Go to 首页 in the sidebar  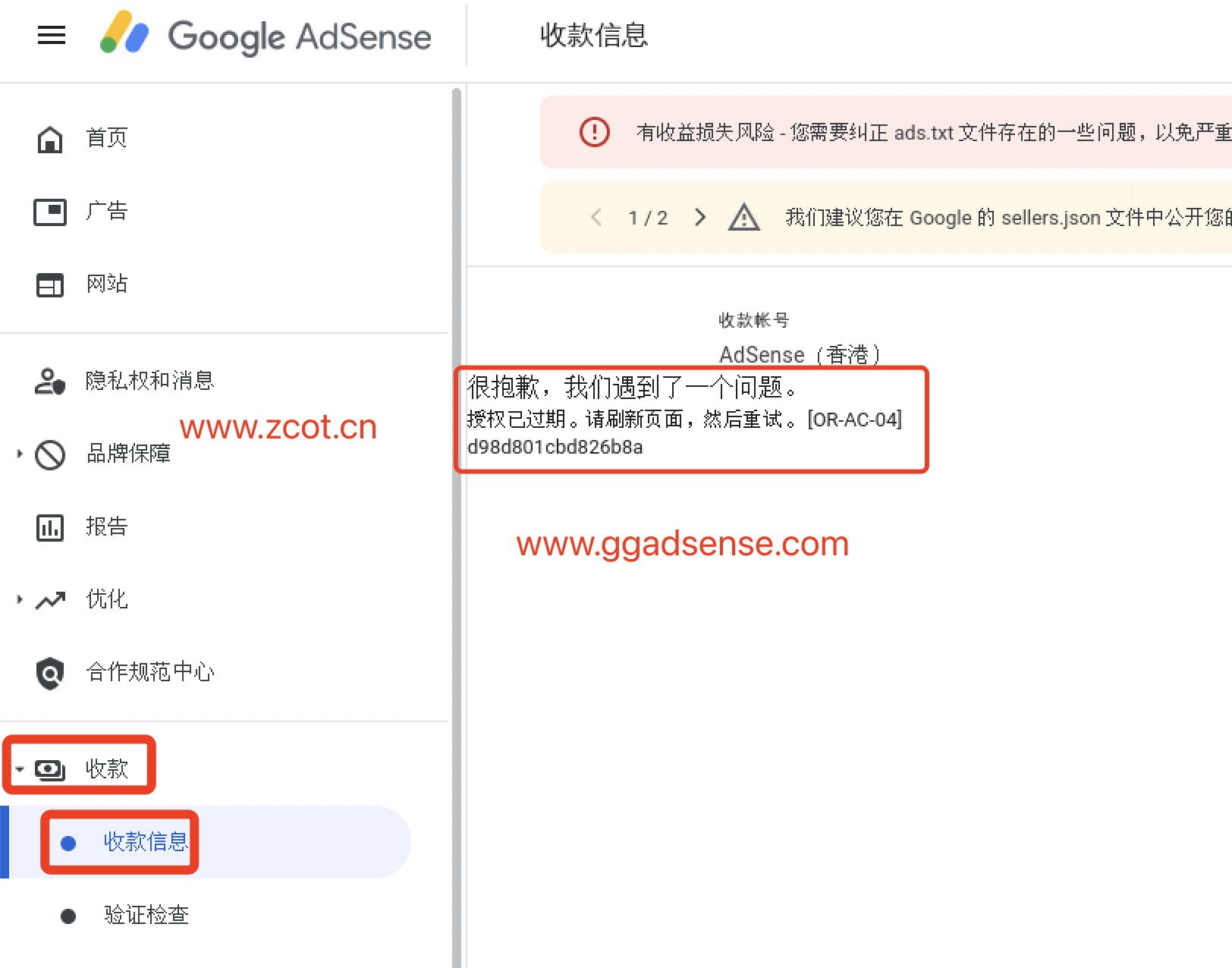pyautogui.click(x=107, y=138)
